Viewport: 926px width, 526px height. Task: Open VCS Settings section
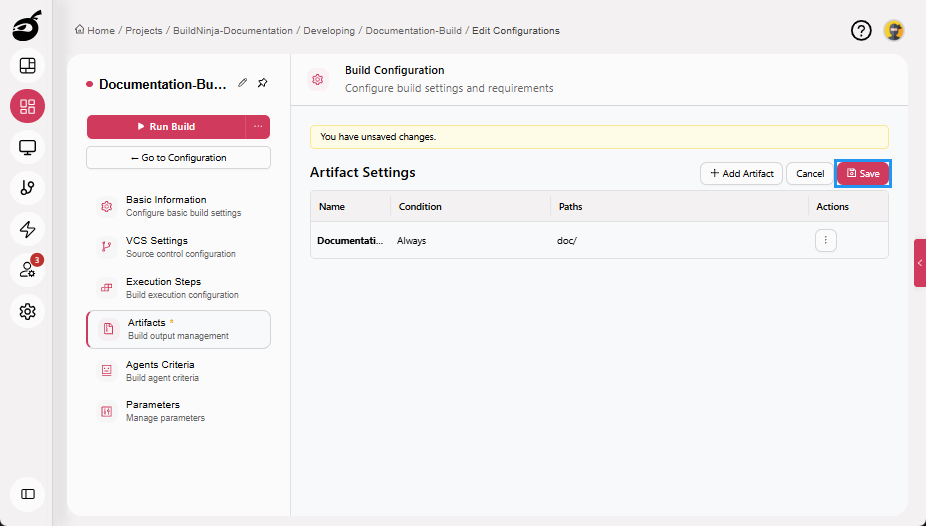pos(178,247)
